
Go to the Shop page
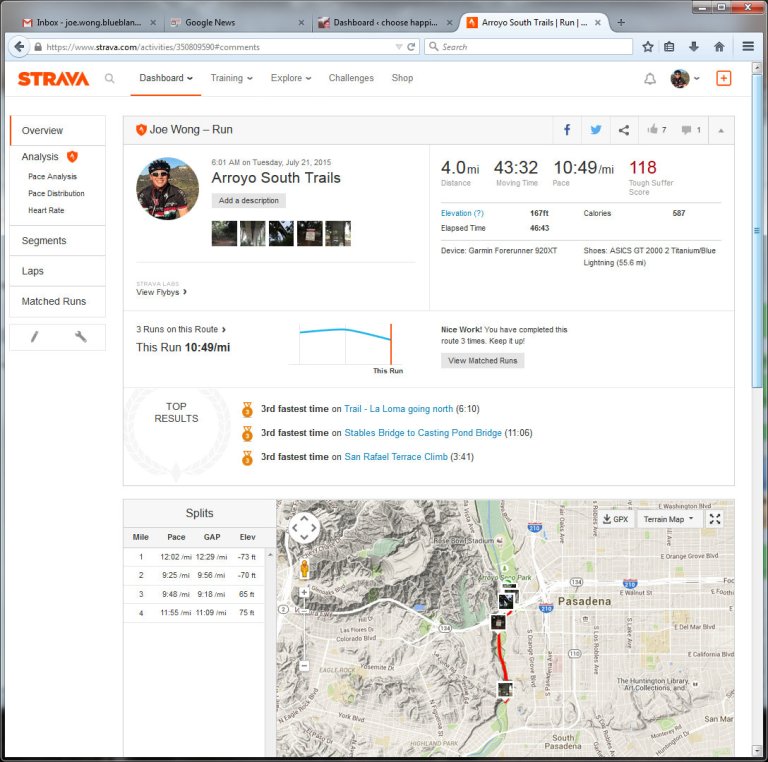(x=402, y=78)
